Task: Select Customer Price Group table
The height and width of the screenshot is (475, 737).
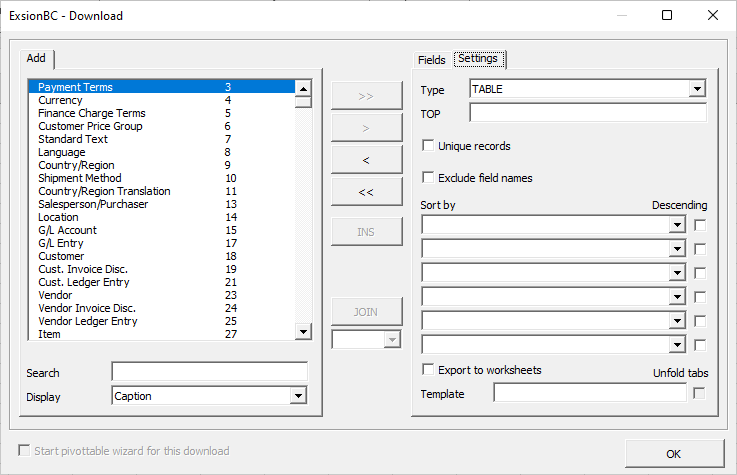Action: click(161, 126)
